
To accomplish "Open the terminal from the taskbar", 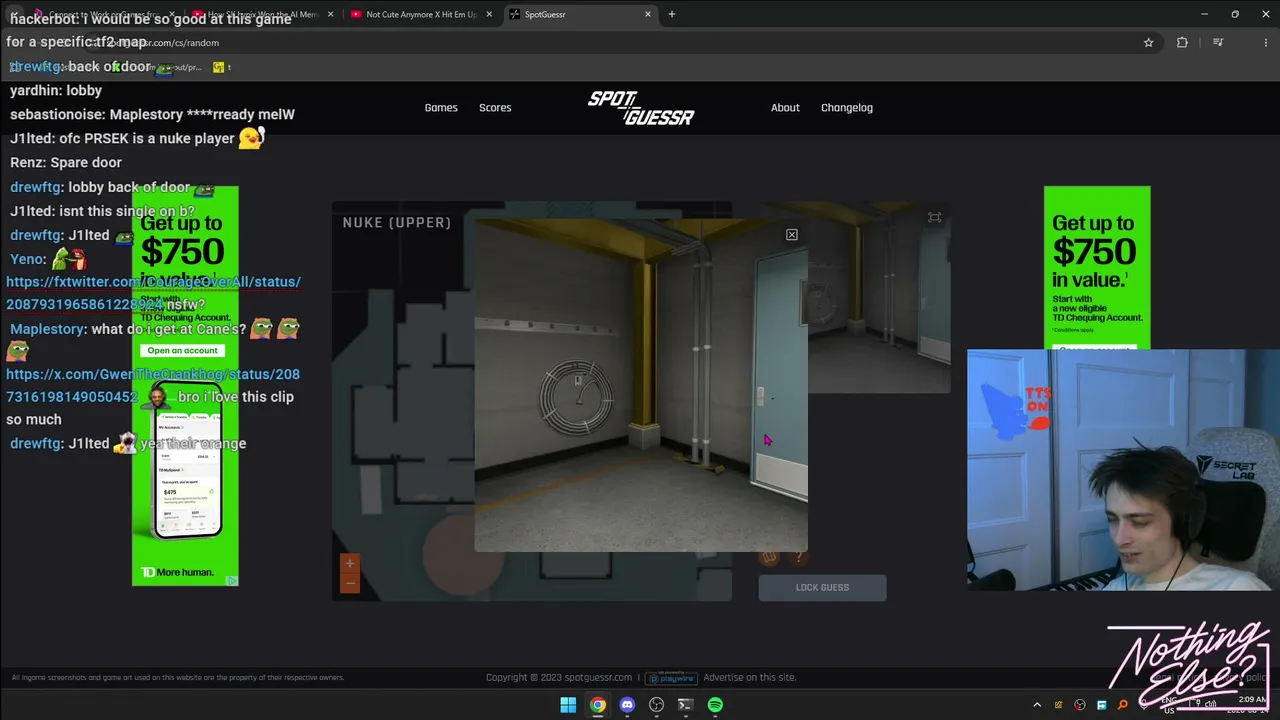I will pyautogui.click(x=686, y=705).
